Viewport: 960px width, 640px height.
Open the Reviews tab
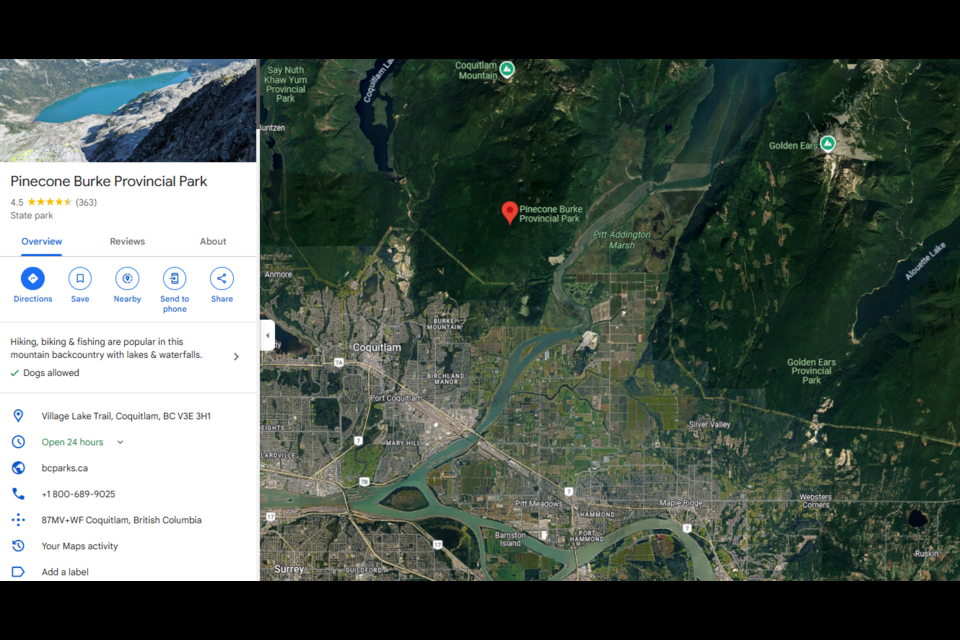tap(127, 241)
